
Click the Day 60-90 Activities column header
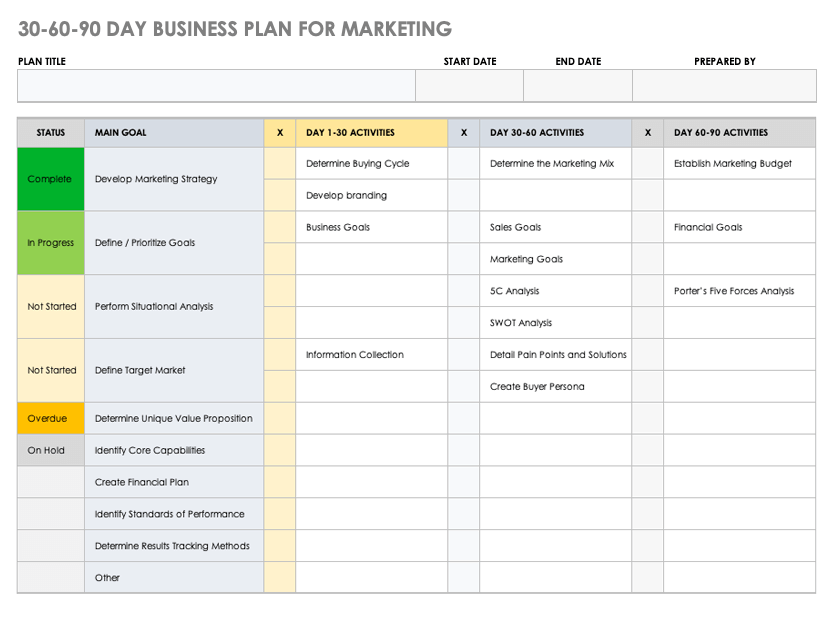click(x=740, y=133)
